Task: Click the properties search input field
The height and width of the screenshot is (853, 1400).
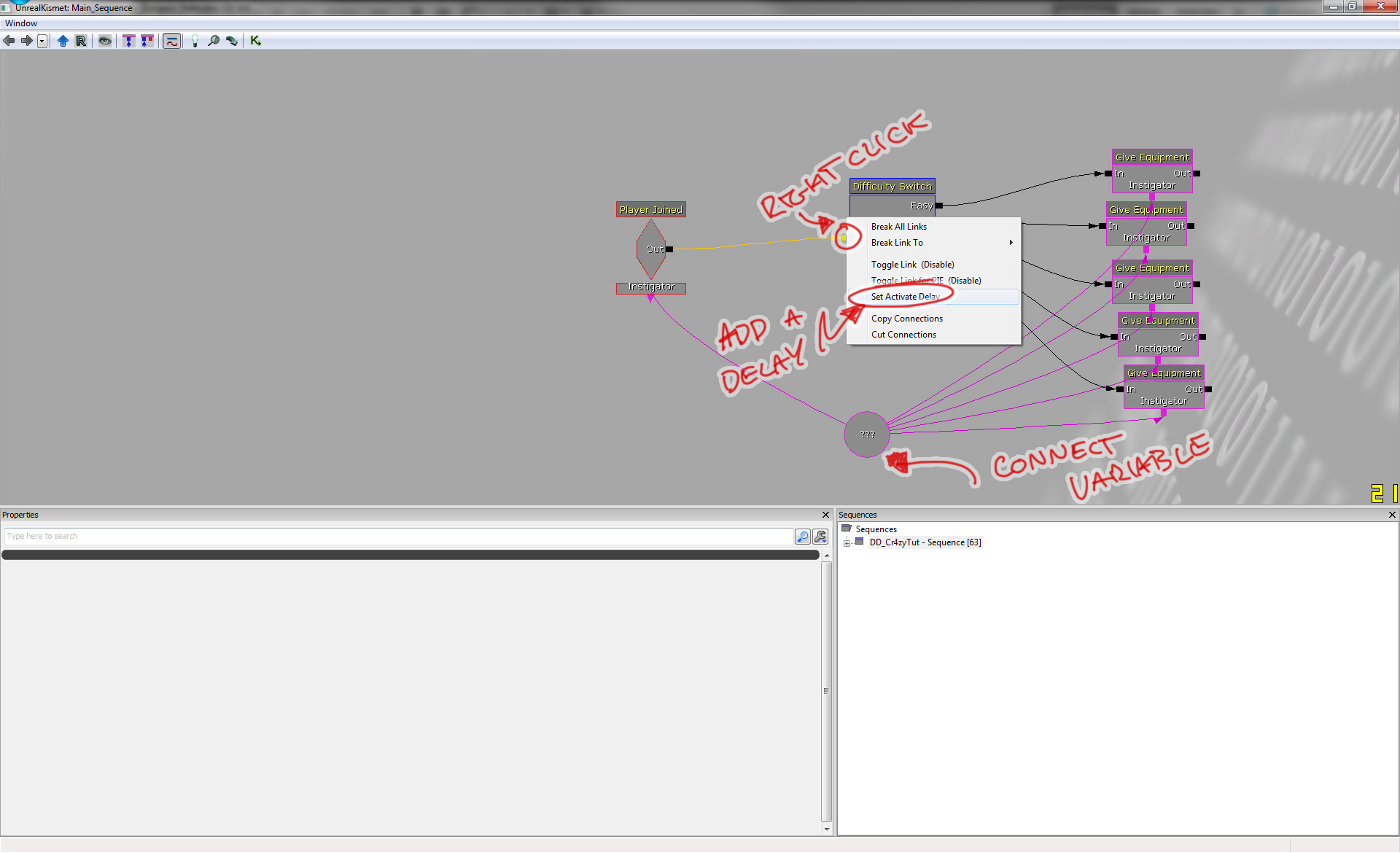Action: pyautogui.click(x=398, y=537)
